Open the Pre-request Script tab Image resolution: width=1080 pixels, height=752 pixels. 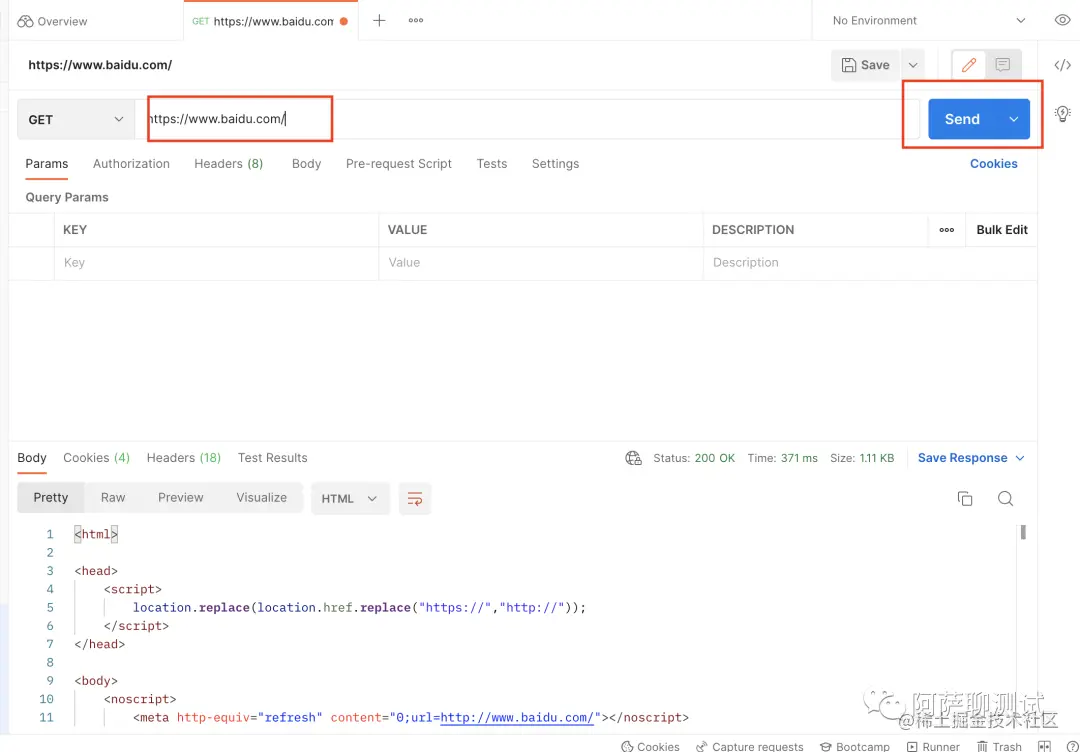(x=399, y=164)
